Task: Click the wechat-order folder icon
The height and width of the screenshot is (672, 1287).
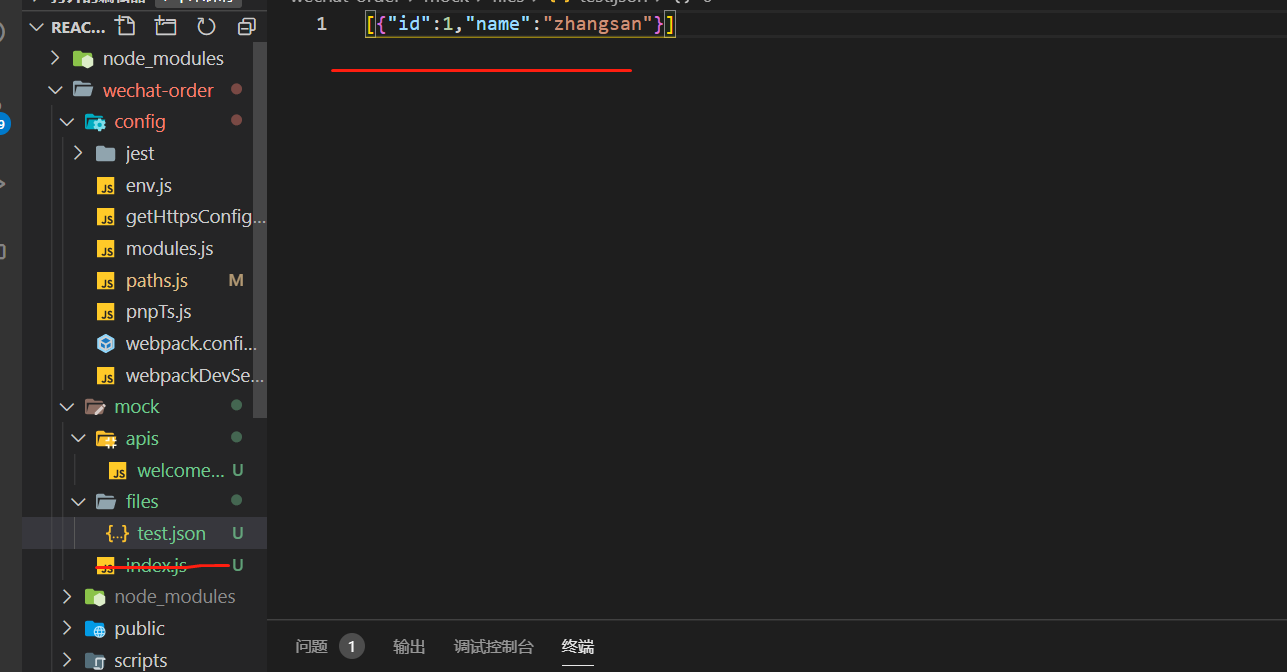Action: click(x=83, y=90)
